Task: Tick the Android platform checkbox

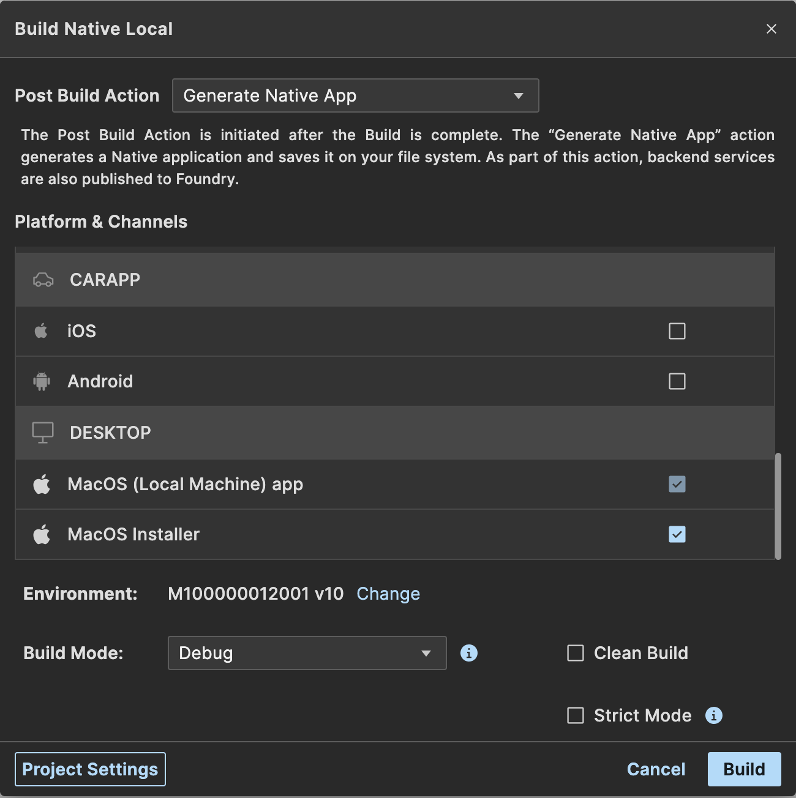Action: [677, 381]
